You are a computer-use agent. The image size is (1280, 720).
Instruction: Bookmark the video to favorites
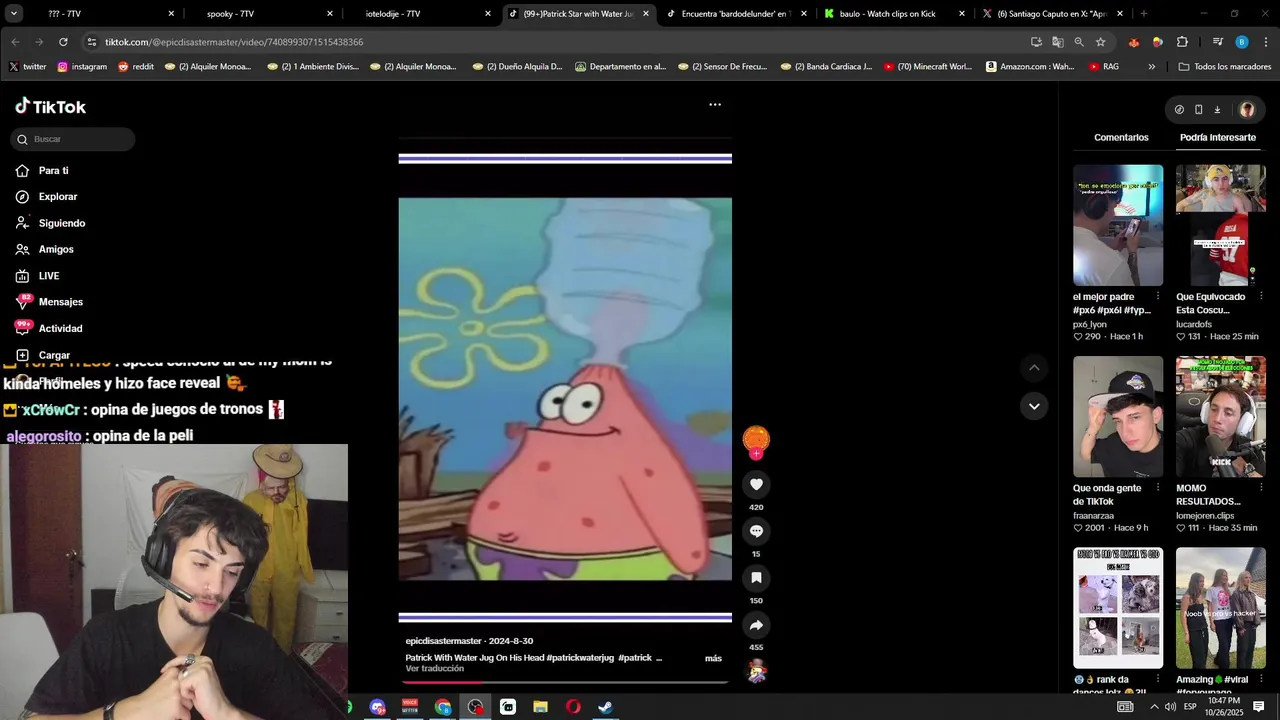coord(756,578)
